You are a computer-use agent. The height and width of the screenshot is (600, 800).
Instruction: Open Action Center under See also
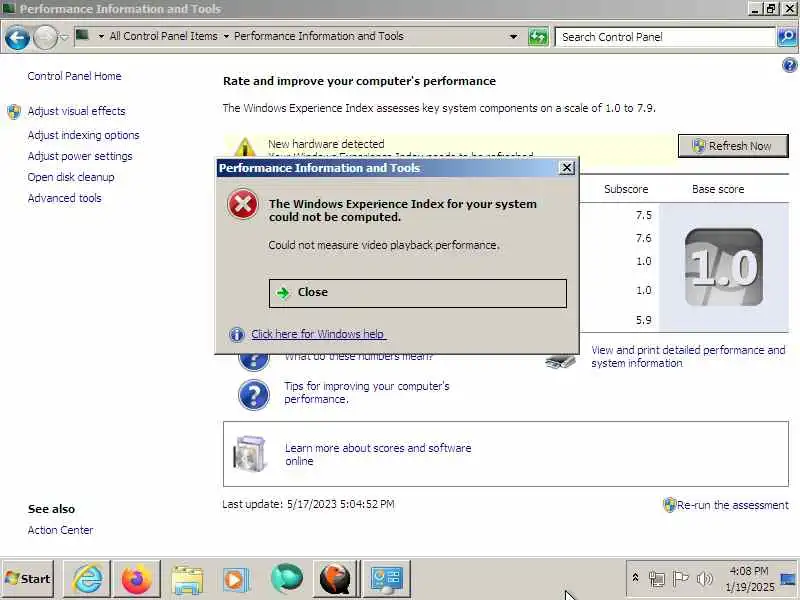point(61,530)
